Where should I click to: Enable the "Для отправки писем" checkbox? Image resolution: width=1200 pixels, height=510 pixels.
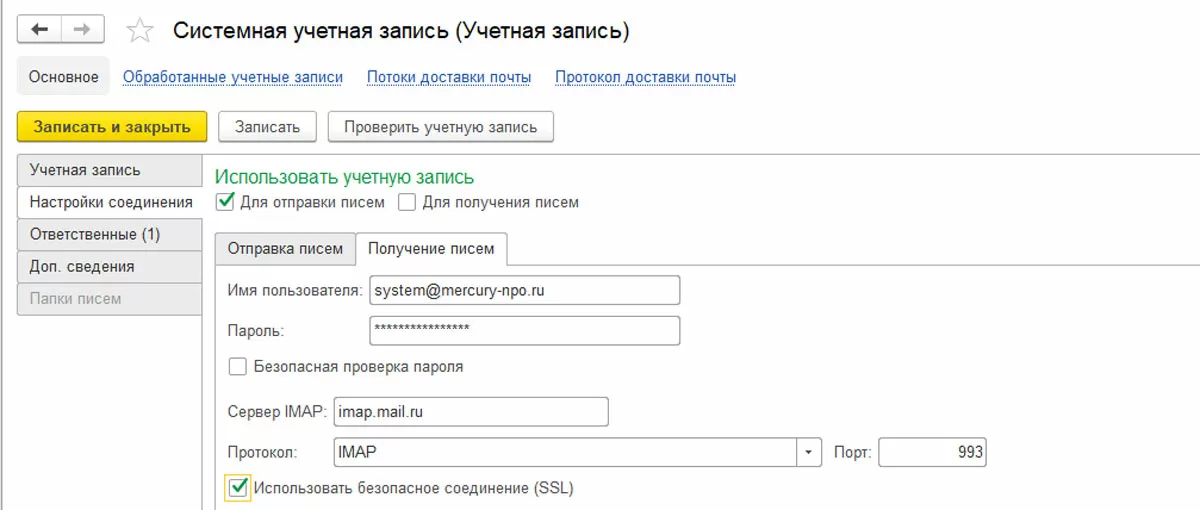click(225, 202)
